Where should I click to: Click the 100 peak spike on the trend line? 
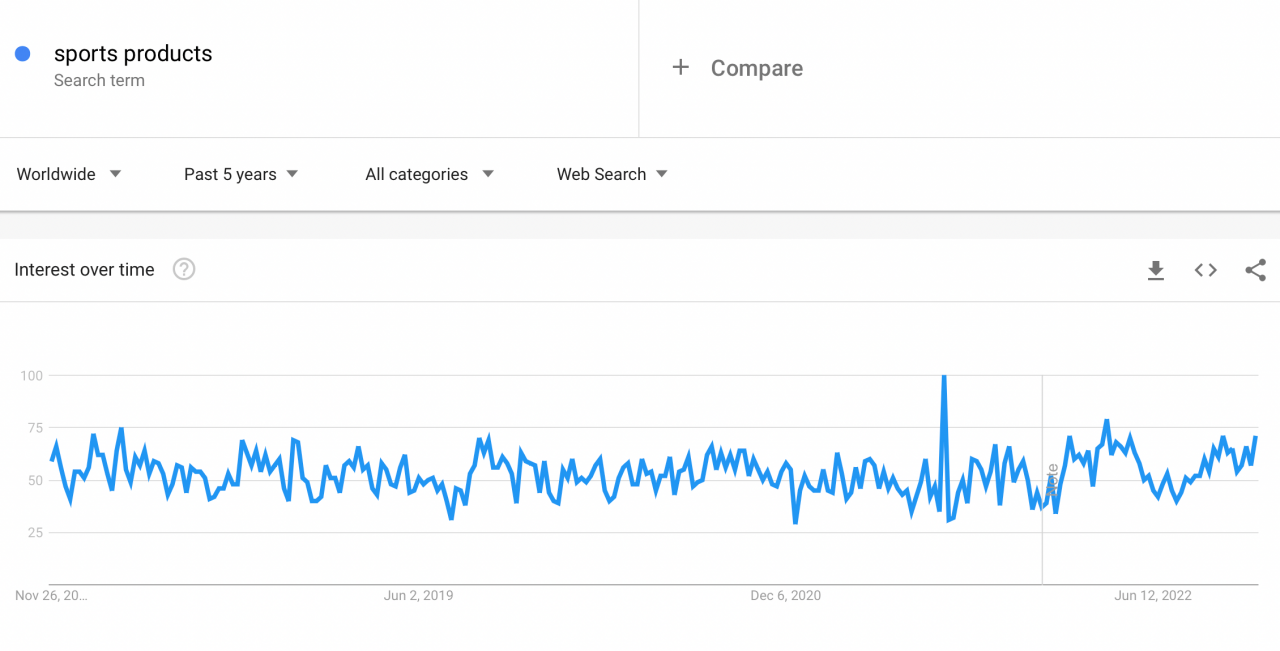(944, 377)
